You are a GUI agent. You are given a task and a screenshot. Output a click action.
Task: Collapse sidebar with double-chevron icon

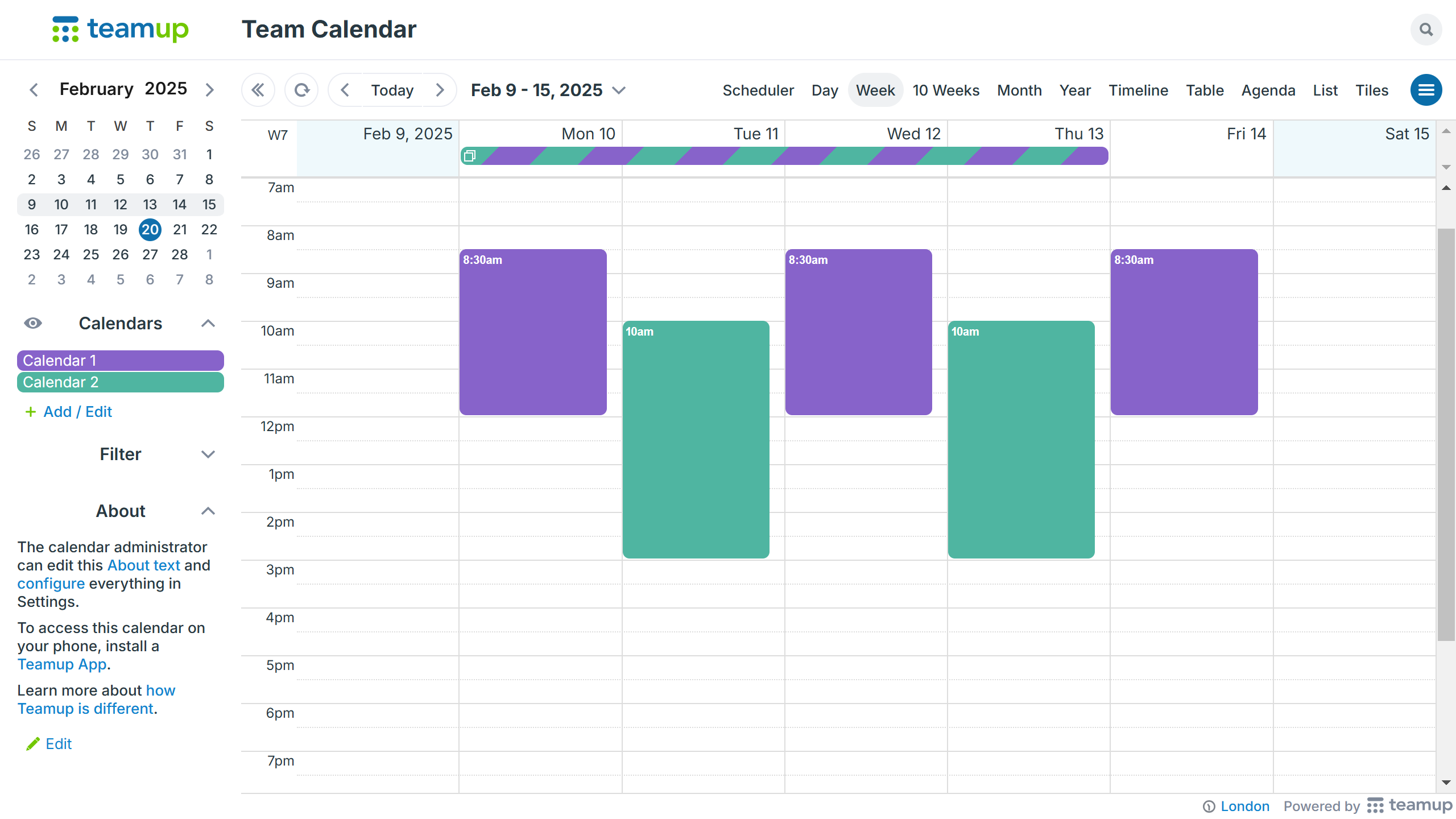tap(258, 90)
